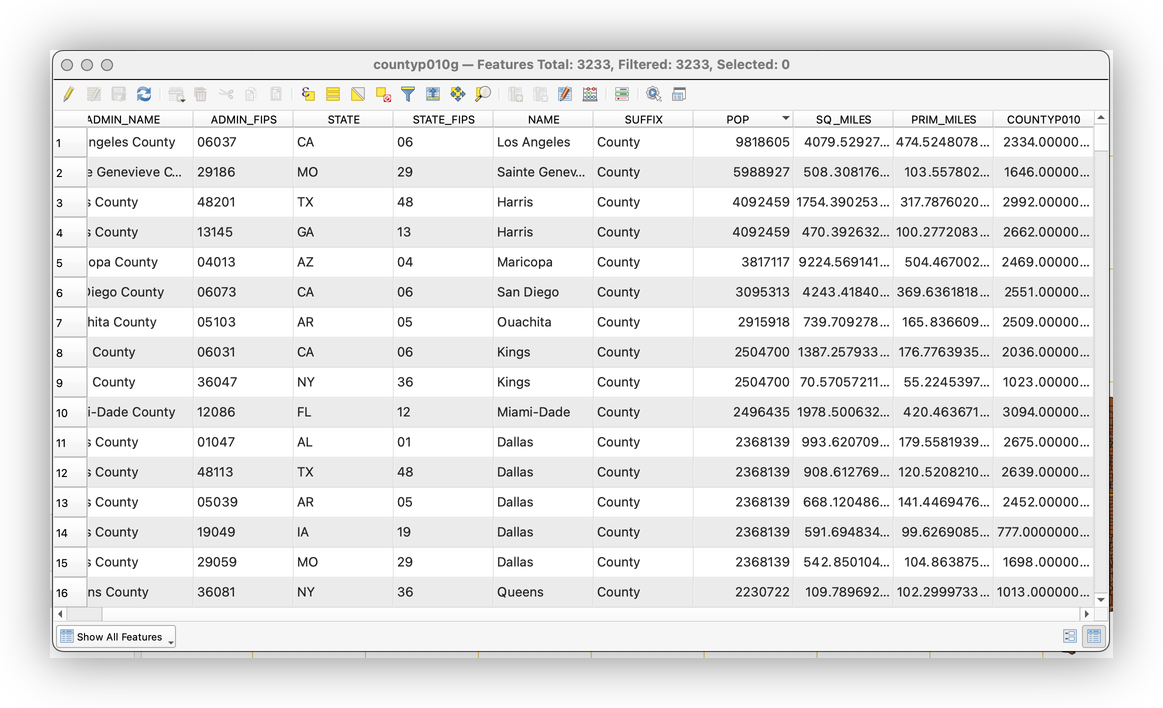The width and height of the screenshot is (1163, 708).
Task: Switch to form view
Action: click(1070, 636)
